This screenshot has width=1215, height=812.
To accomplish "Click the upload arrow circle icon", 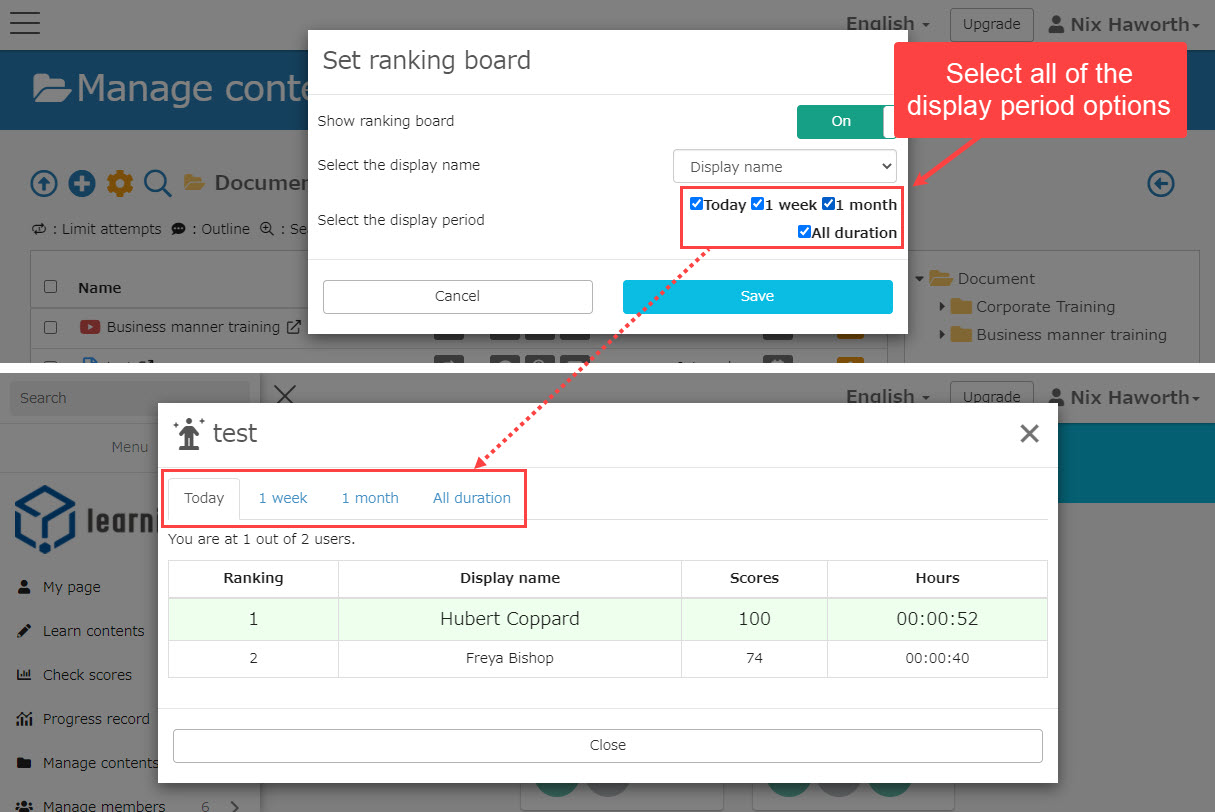I will (x=43, y=183).
